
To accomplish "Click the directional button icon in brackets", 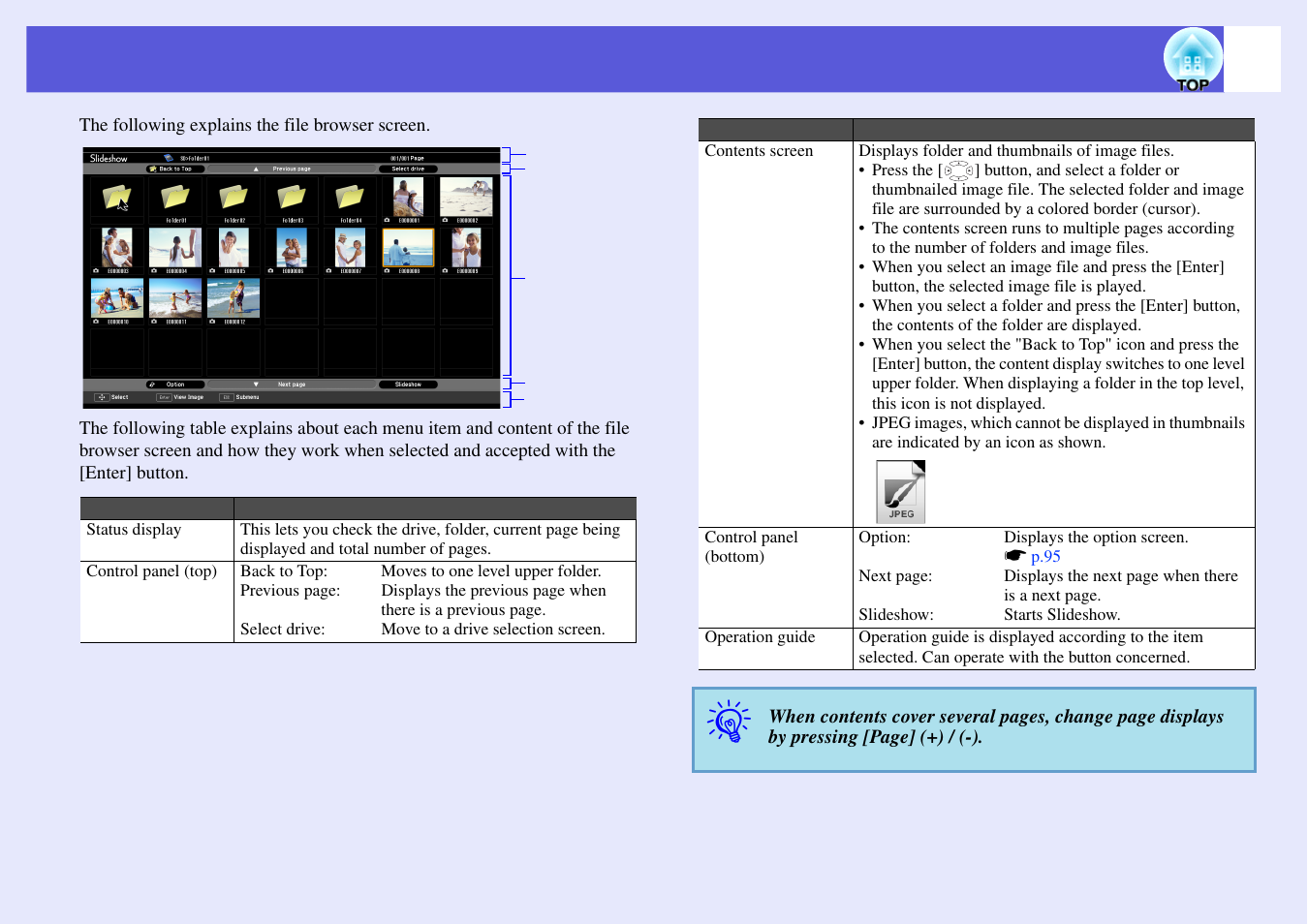I will pyautogui.click(x=958, y=170).
